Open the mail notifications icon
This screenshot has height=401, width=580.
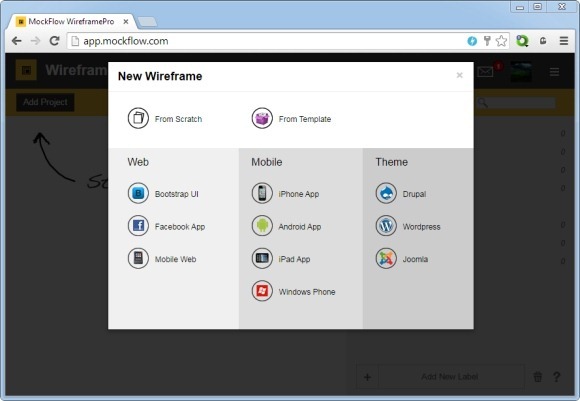(x=485, y=71)
